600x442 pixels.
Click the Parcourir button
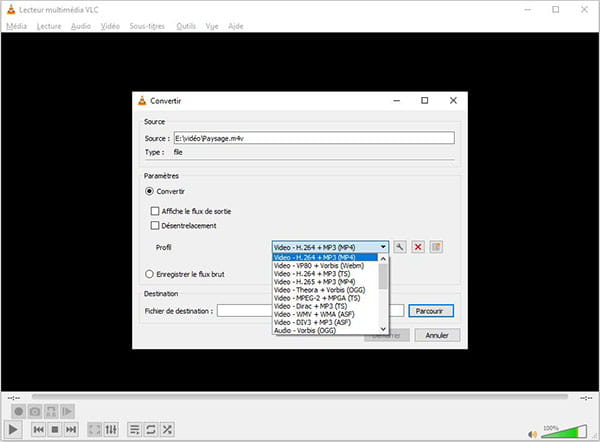[431, 311]
